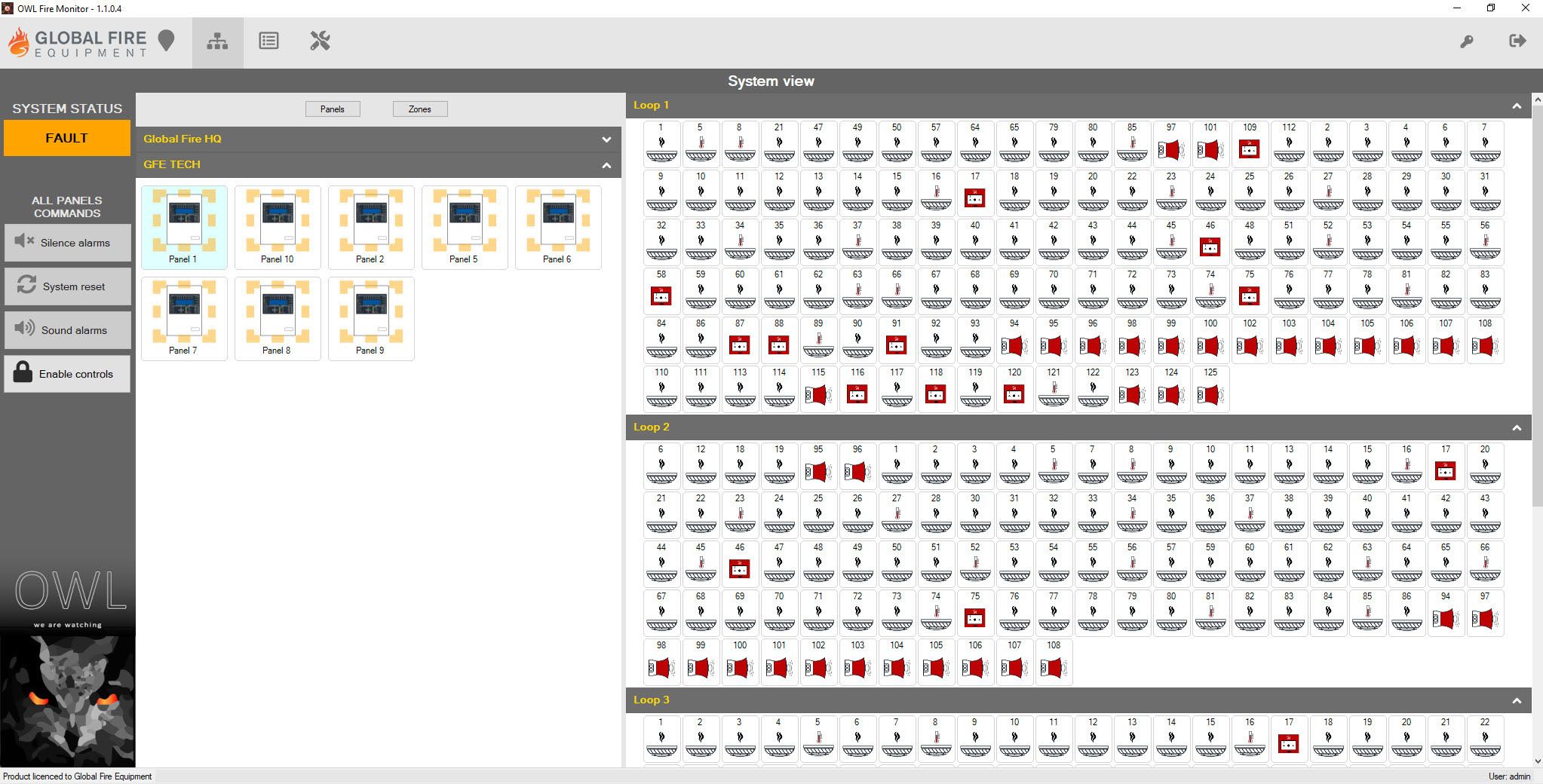Viewport: 1543px width, 784px height.
Task: Open the network tree system view icon
Action: [x=217, y=41]
